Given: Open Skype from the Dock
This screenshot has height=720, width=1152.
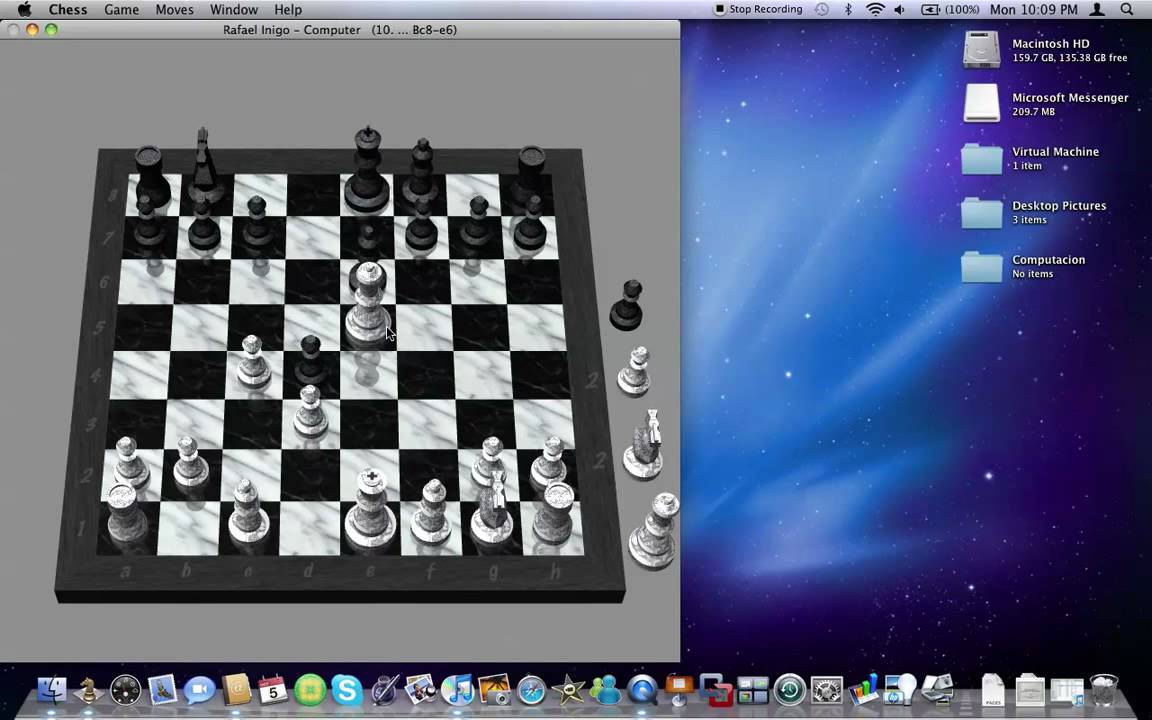Looking at the screenshot, I should pyautogui.click(x=345, y=690).
